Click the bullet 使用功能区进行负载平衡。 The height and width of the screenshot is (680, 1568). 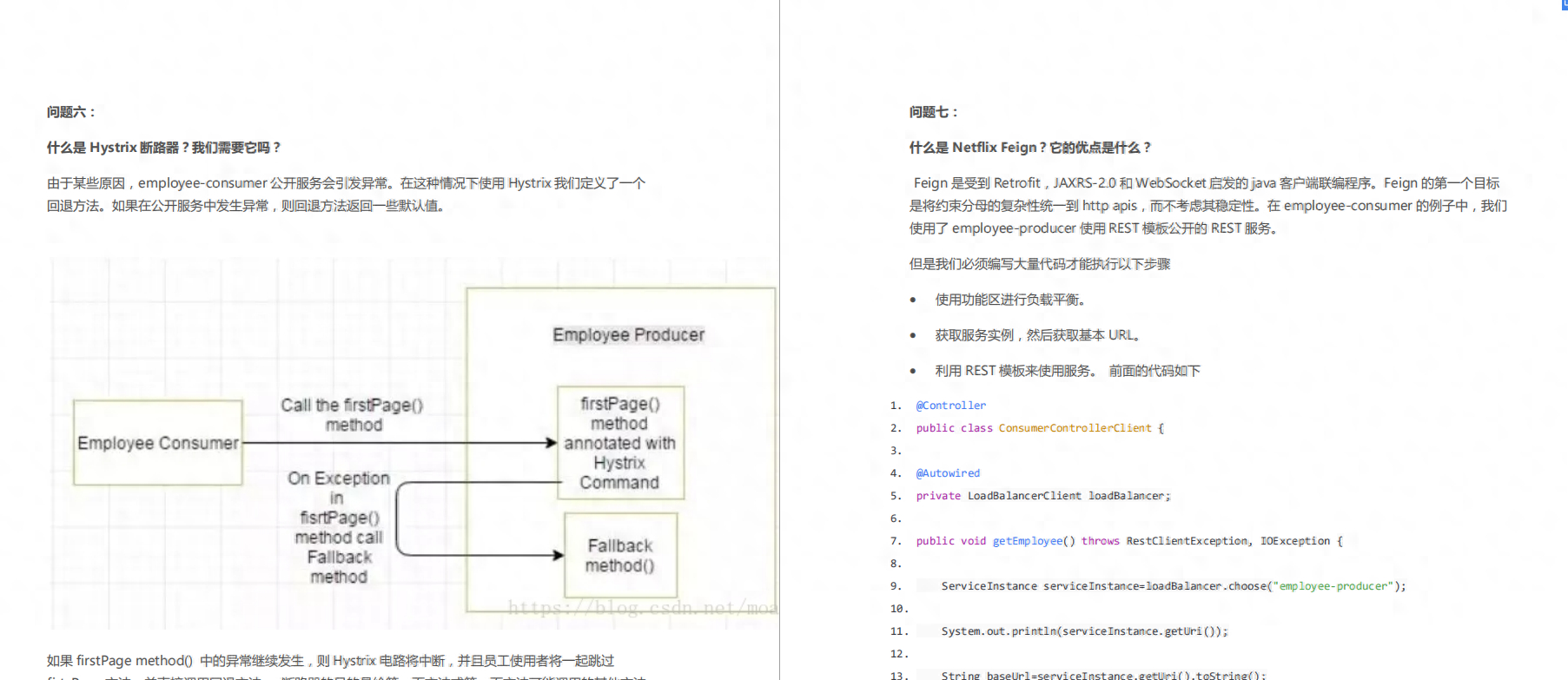point(1010,300)
